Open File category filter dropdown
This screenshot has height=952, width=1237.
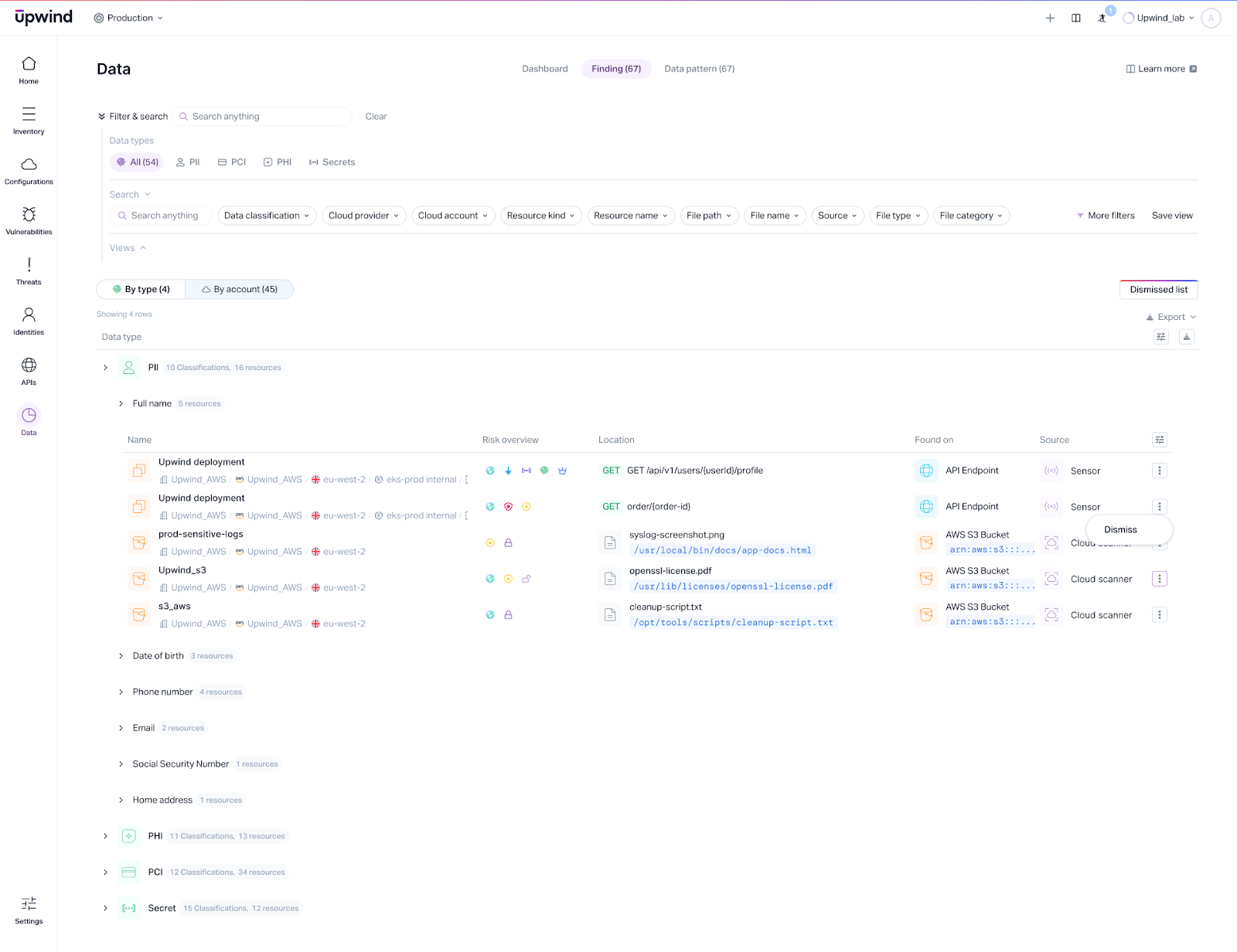971,216
